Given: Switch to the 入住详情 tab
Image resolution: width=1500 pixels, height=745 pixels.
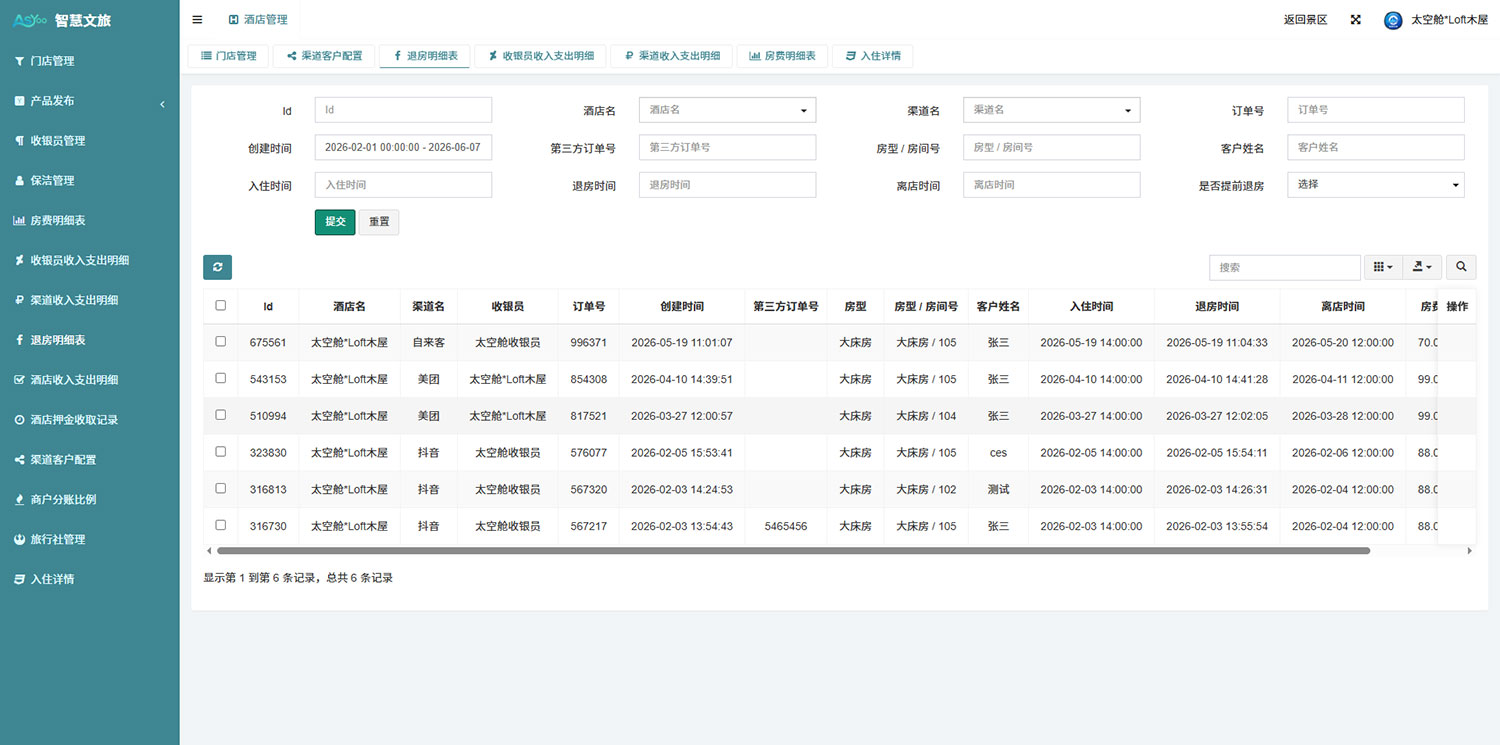Looking at the screenshot, I should tap(872, 56).
